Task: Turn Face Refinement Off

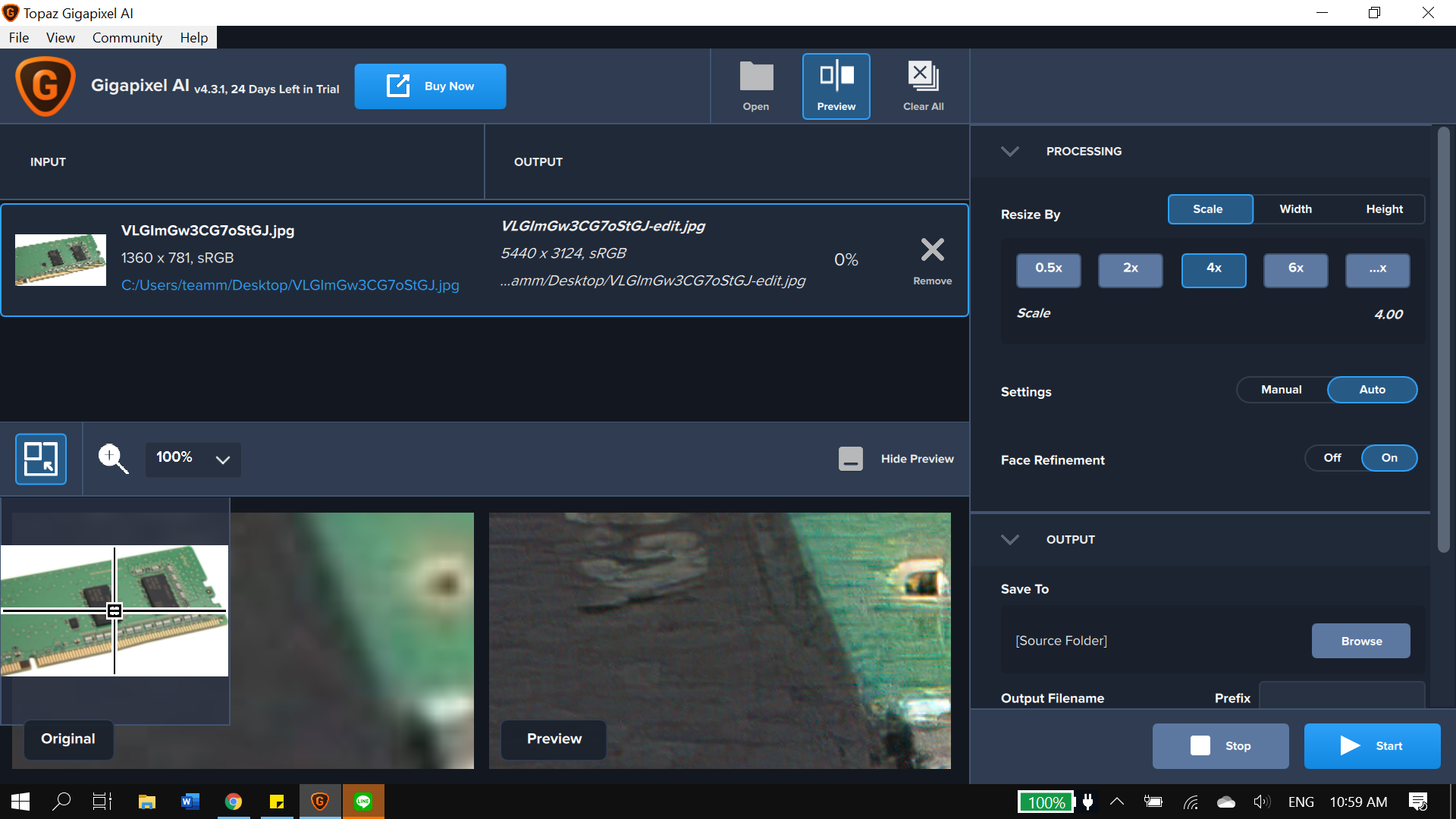Action: coord(1332,458)
